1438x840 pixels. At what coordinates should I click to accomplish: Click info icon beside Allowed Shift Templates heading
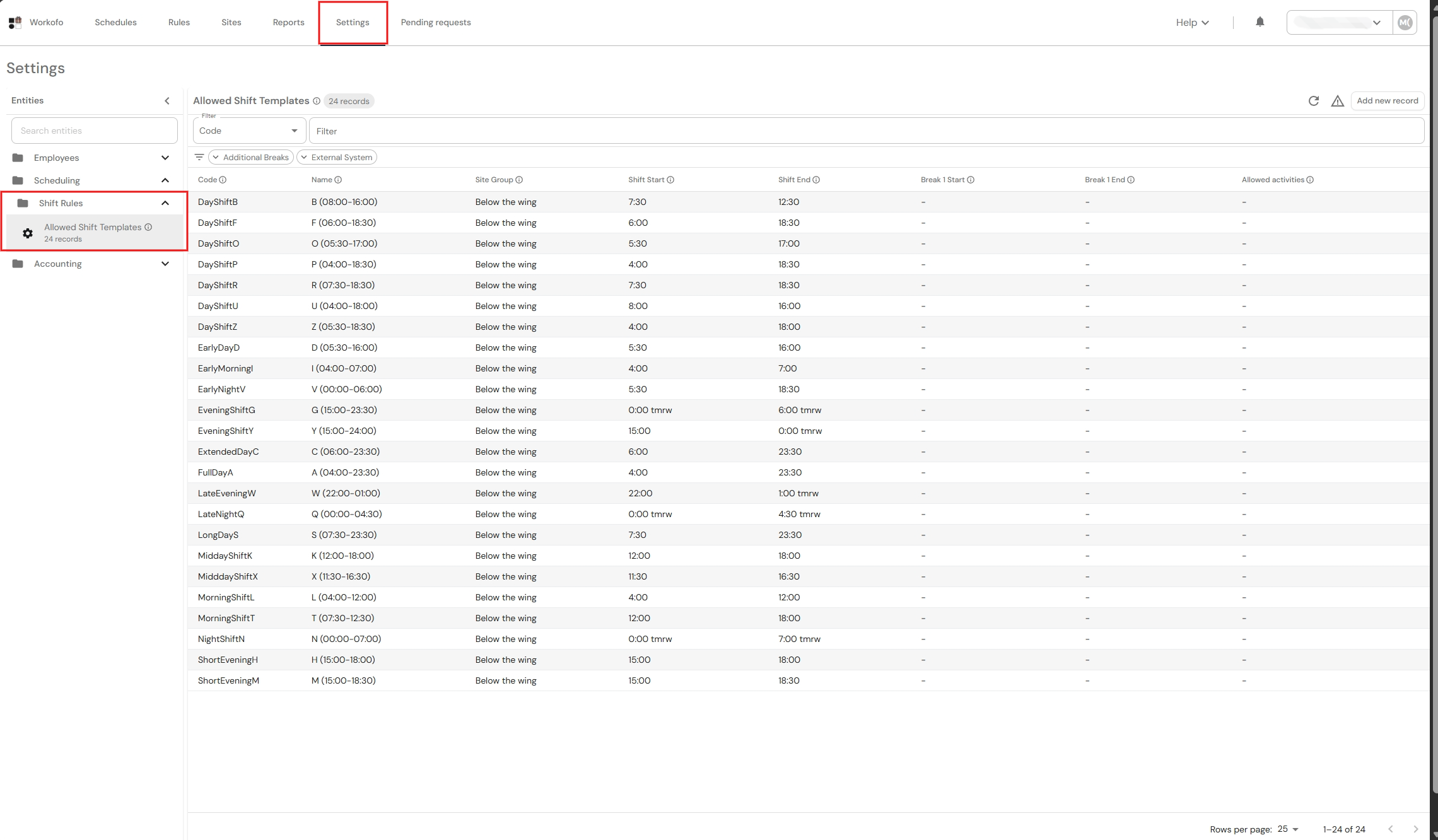317,101
